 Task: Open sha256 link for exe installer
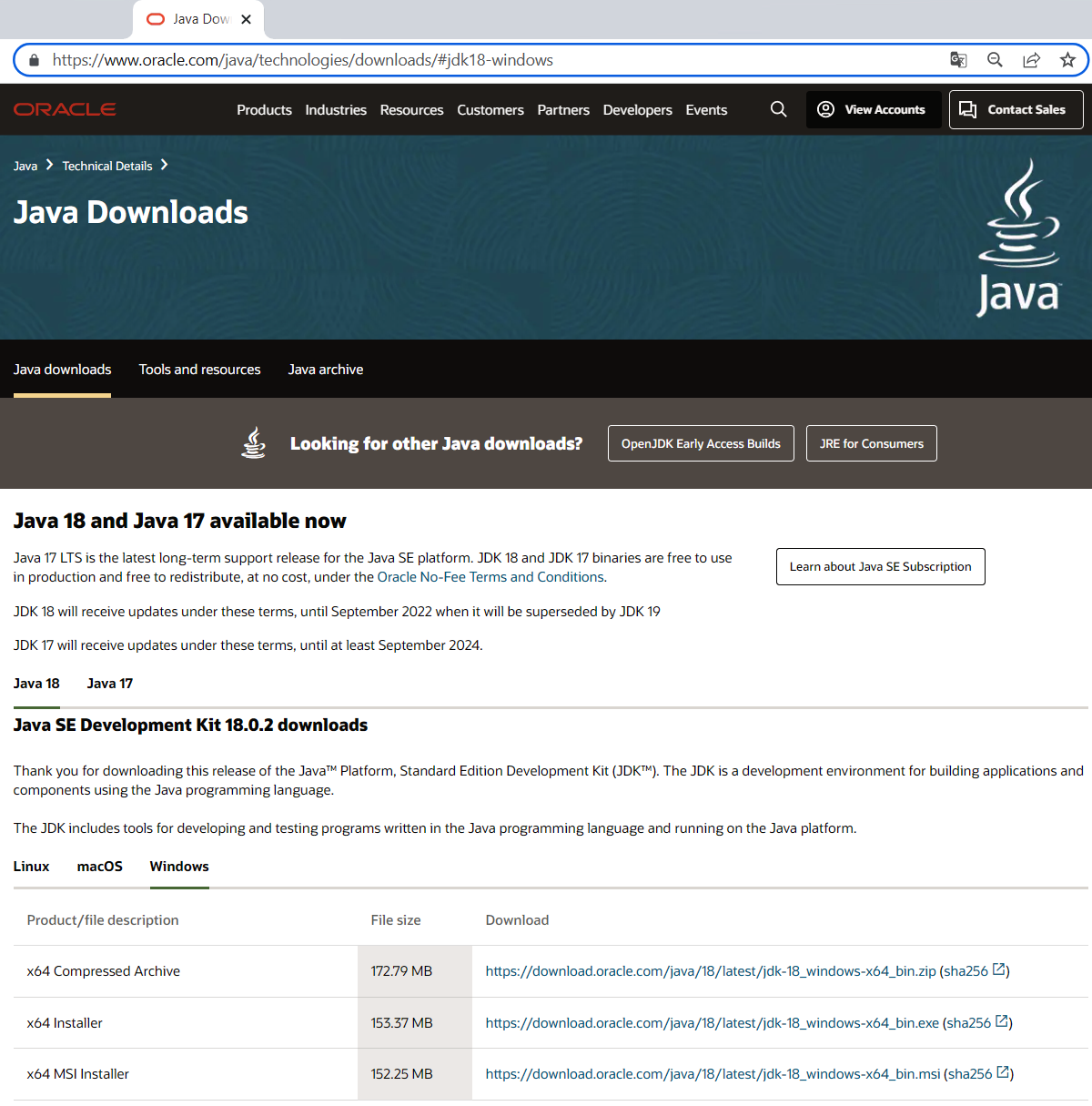pyautogui.click(x=968, y=1023)
